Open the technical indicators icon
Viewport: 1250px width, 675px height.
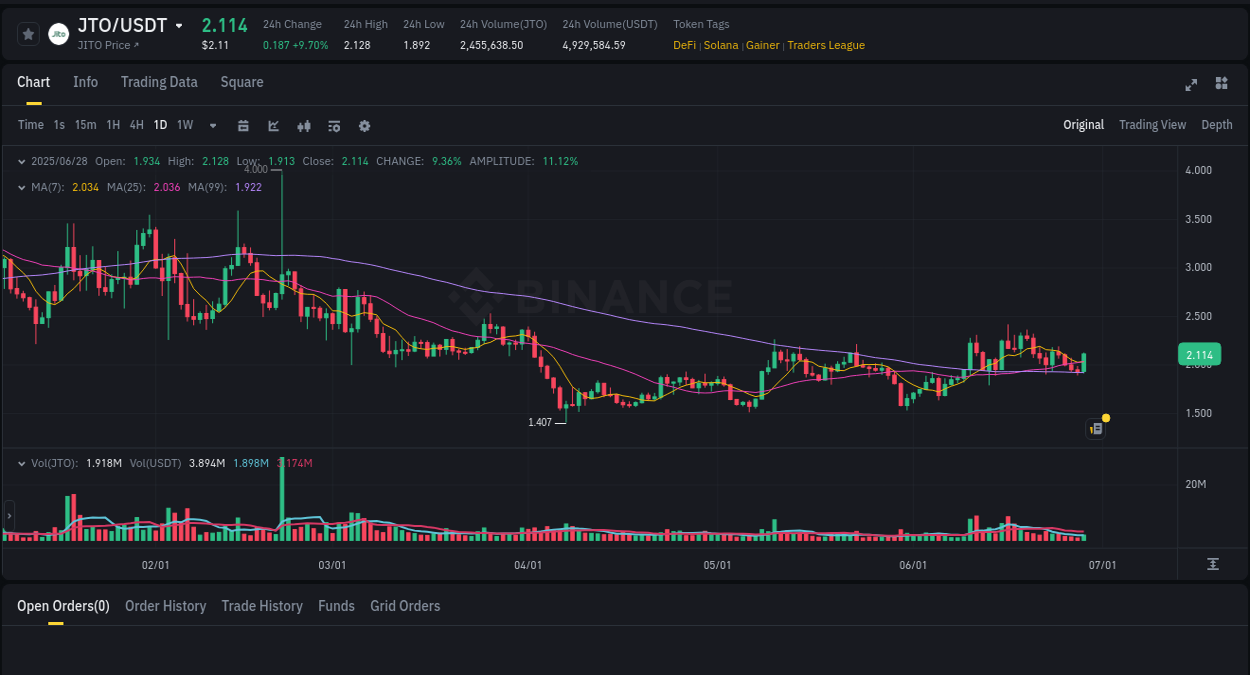pos(303,125)
